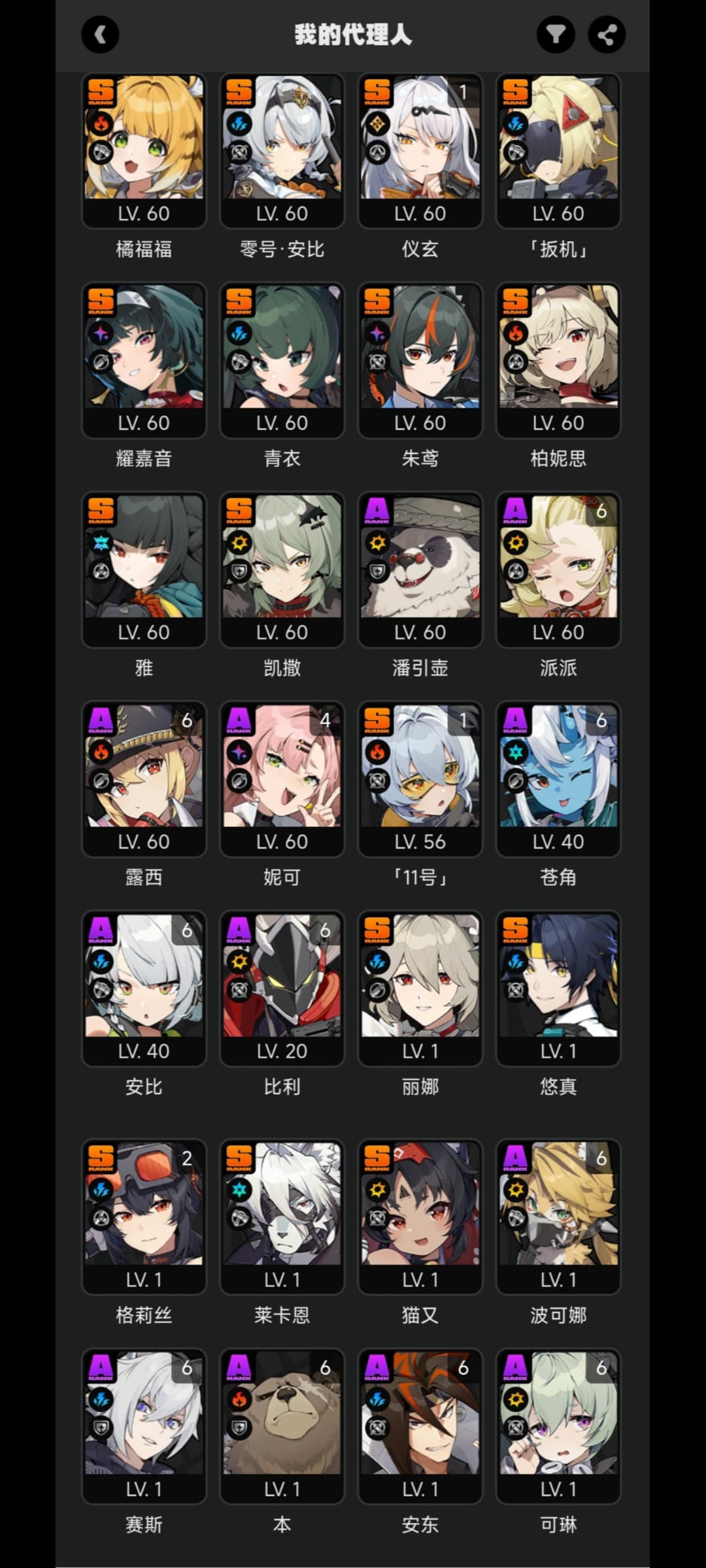Image resolution: width=706 pixels, height=1568 pixels.
Task: Open the agent filter funnel icon
Action: (556, 35)
